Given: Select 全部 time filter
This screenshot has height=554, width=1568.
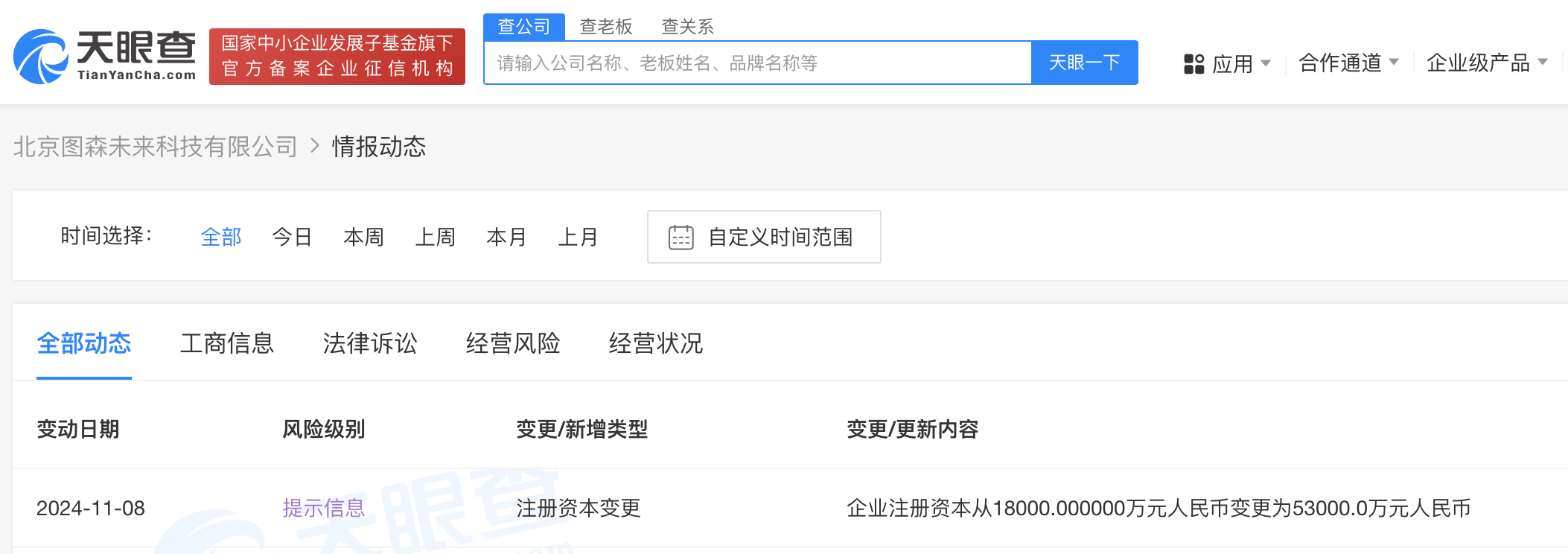Looking at the screenshot, I should [221, 237].
